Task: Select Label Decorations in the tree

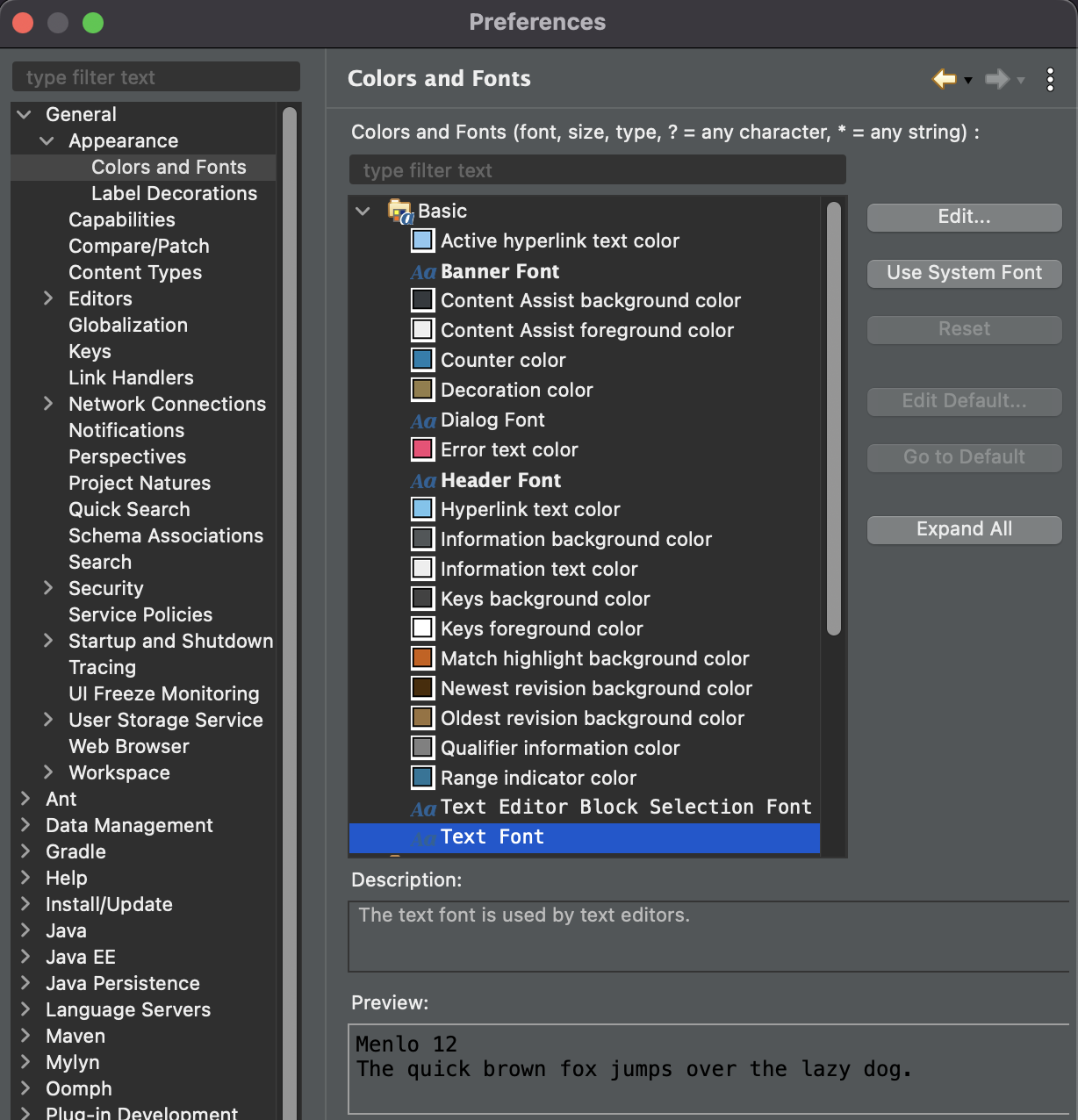Action: pyautogui.click(x=174, y=193)
